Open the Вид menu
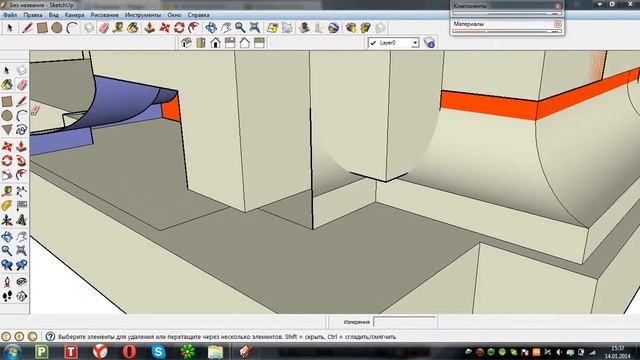This screenshot has height=360, width=640. [x=53, y=15]
